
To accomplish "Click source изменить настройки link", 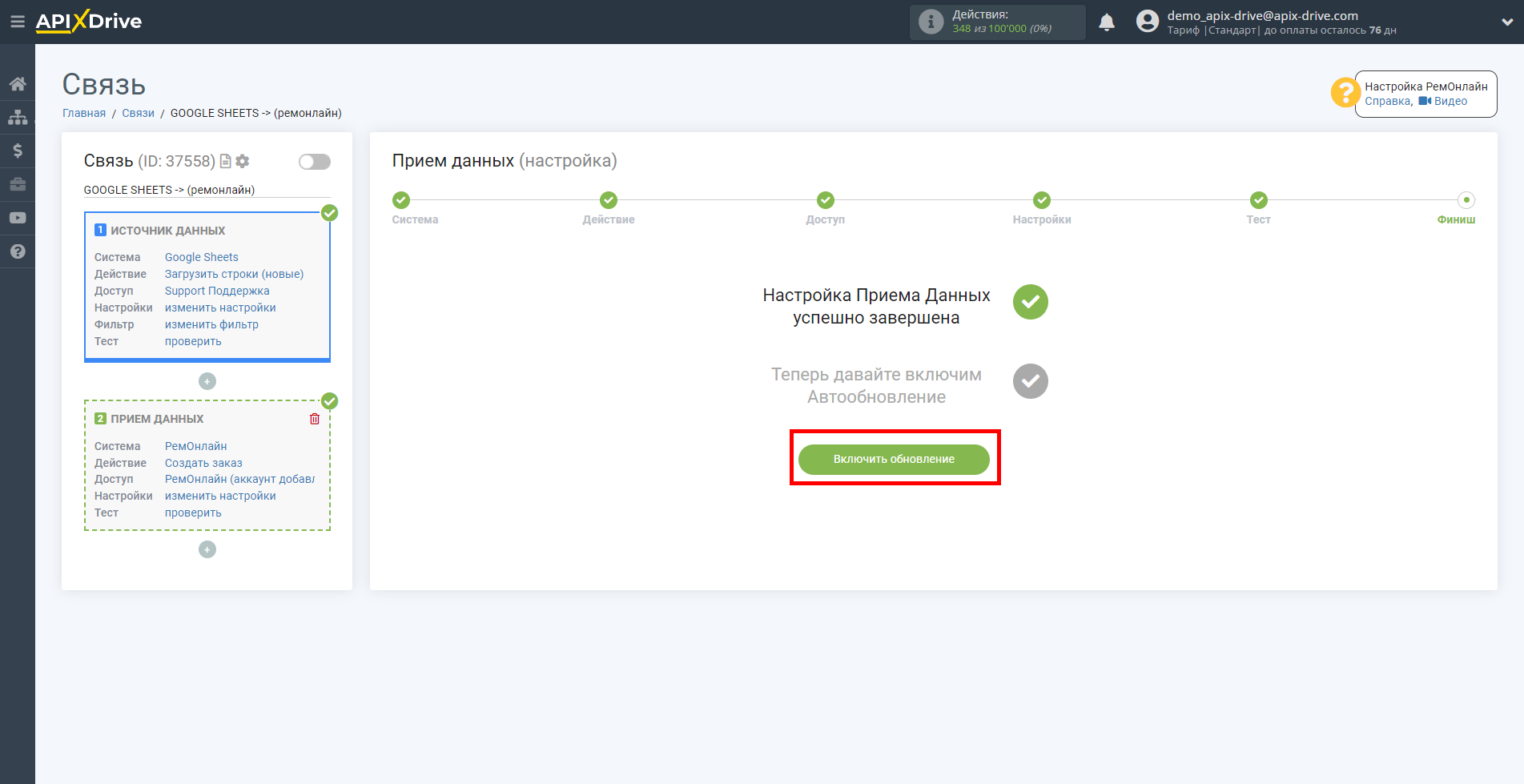I will click(220, 308).
